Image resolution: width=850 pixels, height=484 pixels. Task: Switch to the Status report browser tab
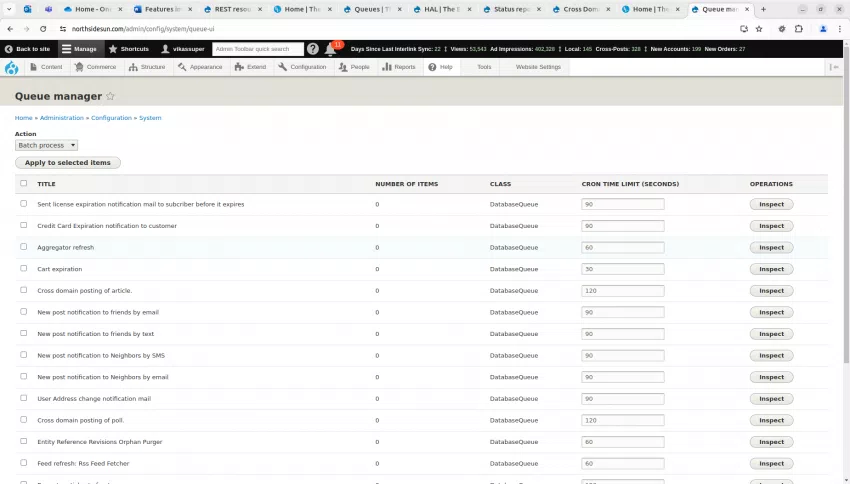click(510, 9)
